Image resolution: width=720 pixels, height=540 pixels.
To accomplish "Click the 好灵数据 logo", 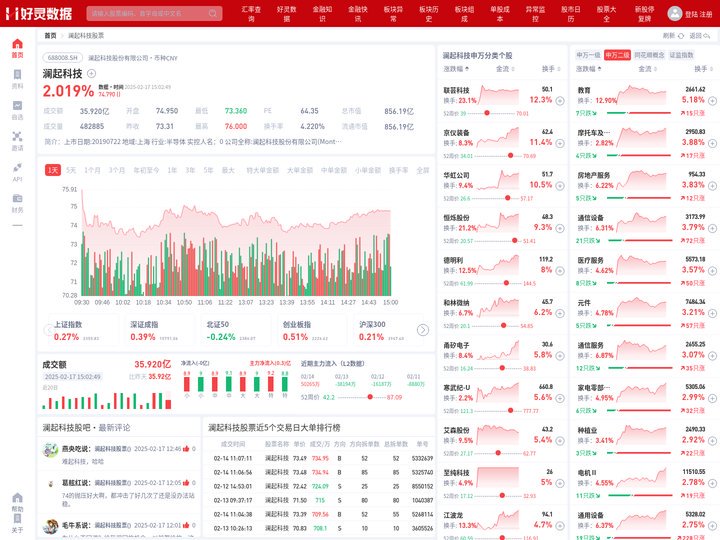I will (x=39, y=13).
